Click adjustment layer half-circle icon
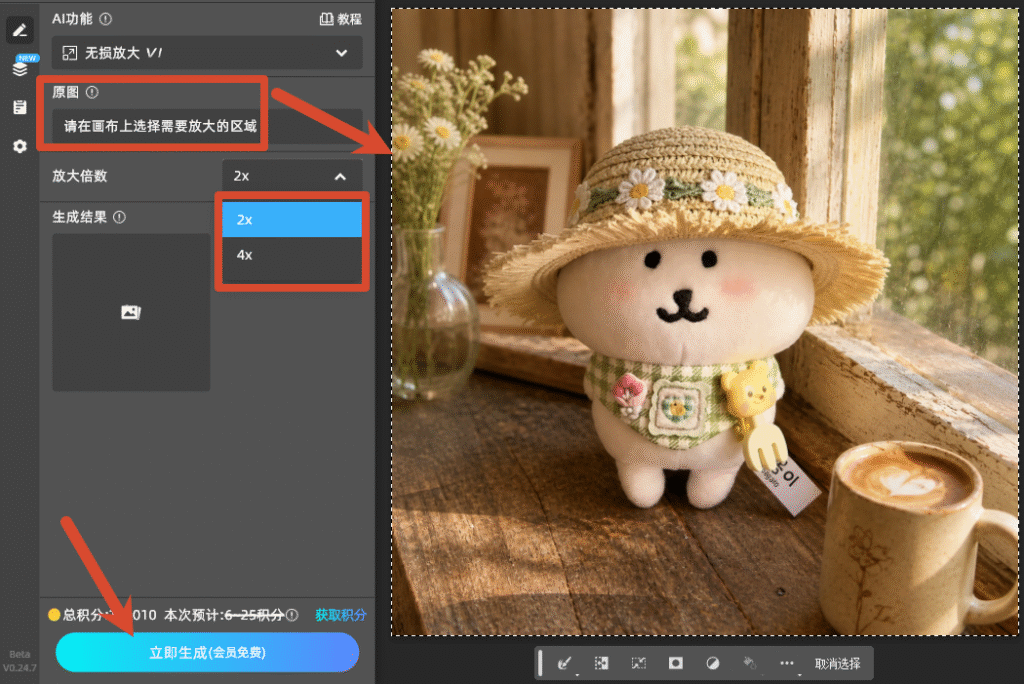 pyautogui.click(x=712, y=663)
